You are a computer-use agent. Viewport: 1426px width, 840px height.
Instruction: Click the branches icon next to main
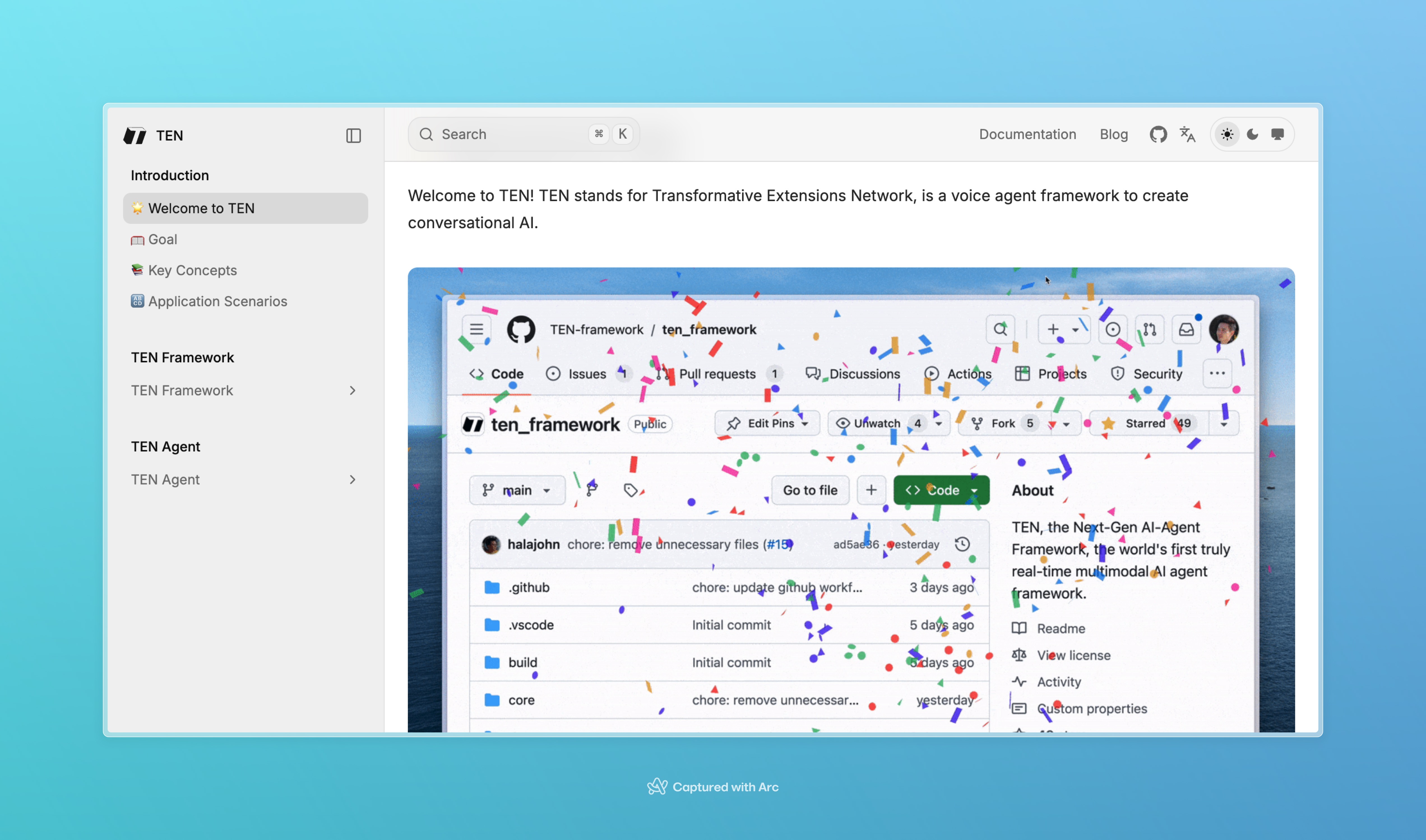pos(592,490)
